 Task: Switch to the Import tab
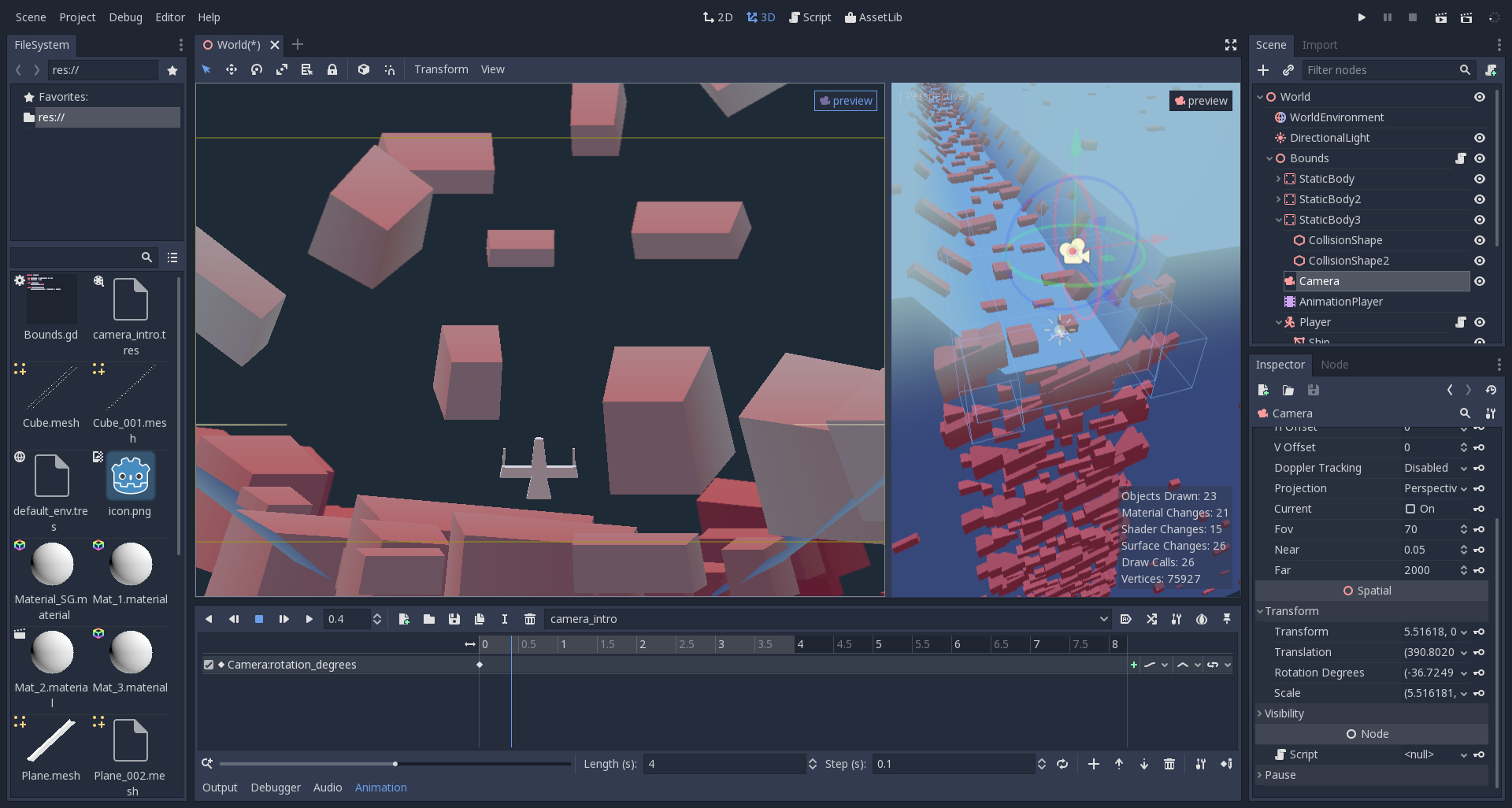coord(1320,45)
